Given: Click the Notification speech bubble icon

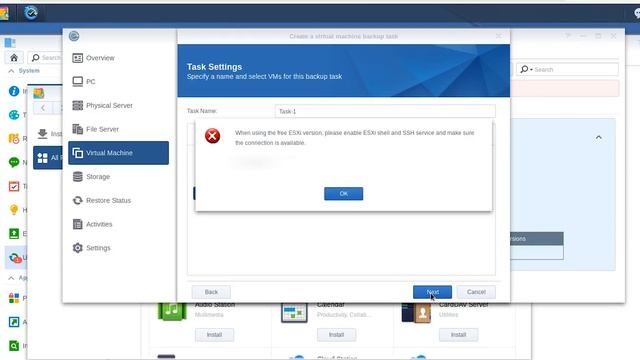Looking at the screenshot, I should point(14,162).
